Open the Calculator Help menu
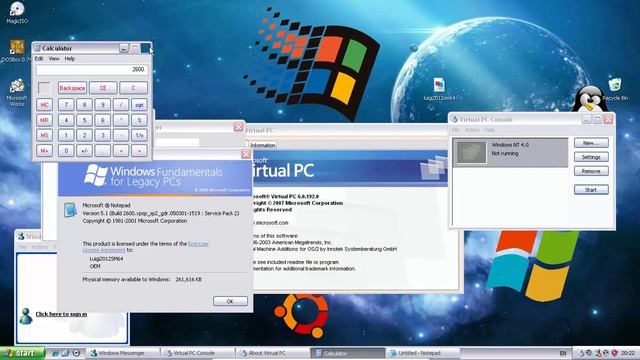640x360 pixels. coord(70,59)
